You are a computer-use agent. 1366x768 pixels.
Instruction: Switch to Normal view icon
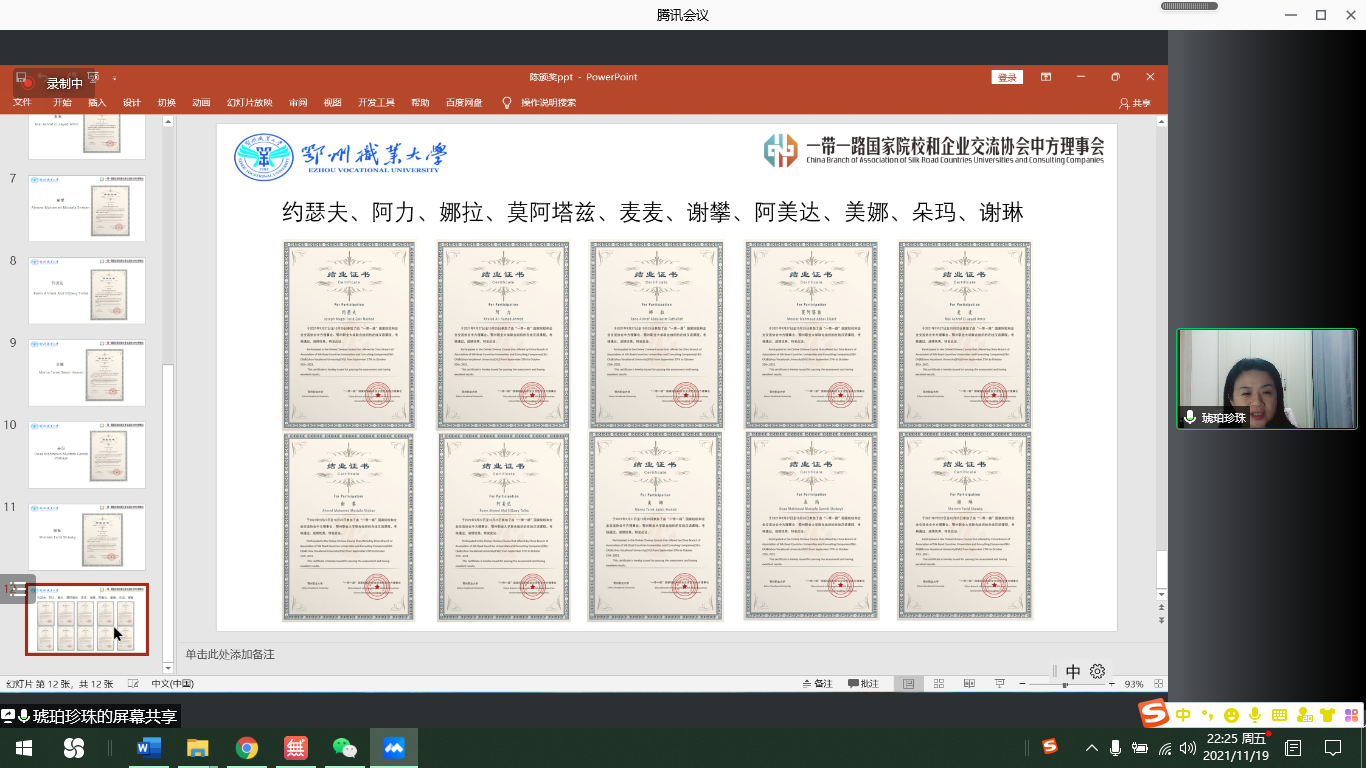(x=909, y=684)
